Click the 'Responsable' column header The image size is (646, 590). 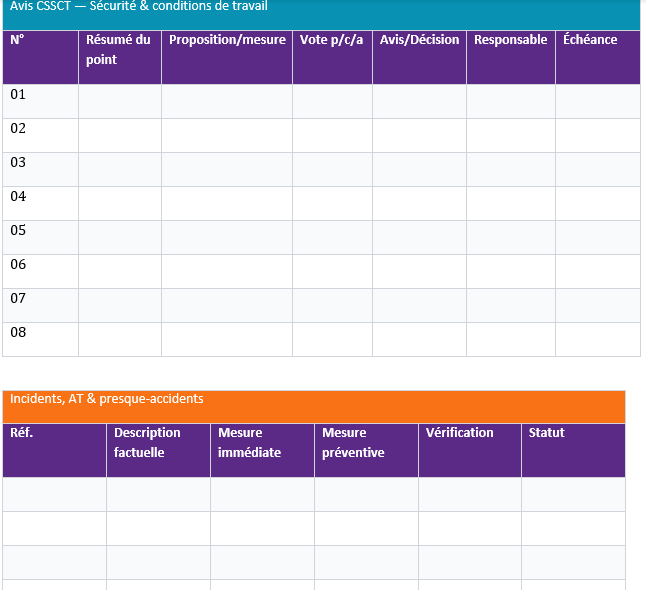pos(510,56)
